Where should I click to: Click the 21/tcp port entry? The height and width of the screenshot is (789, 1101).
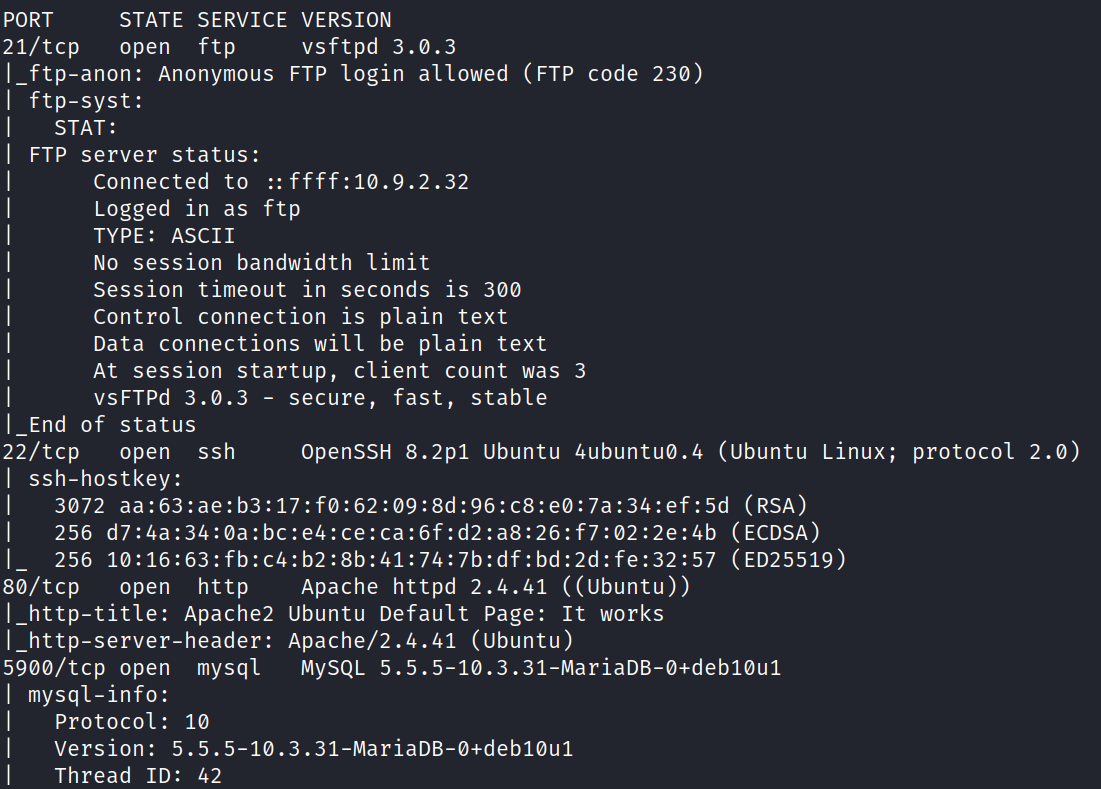pyautogui.click(x=41, y=46)
